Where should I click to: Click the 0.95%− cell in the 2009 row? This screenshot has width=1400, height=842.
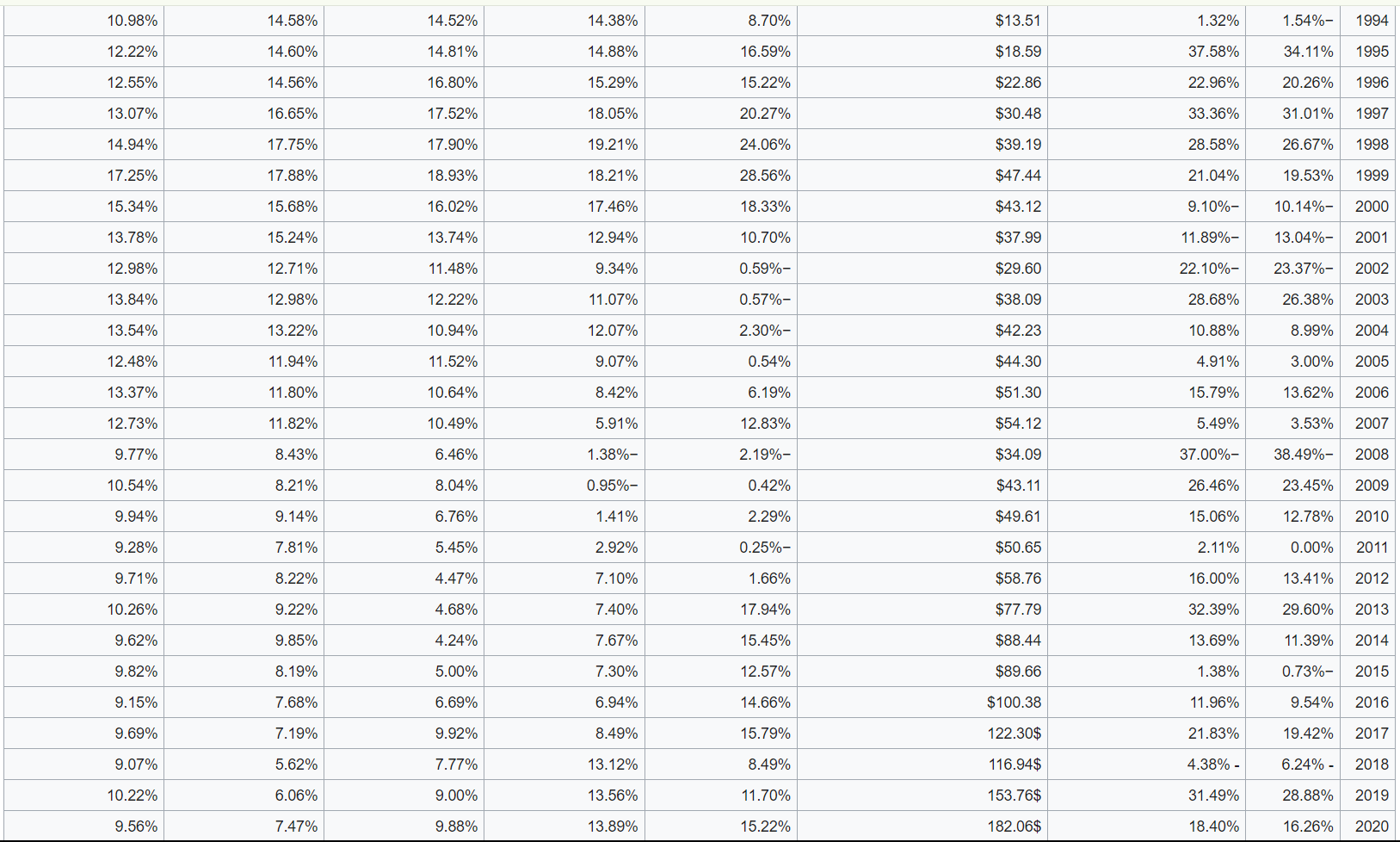point(612,486)
